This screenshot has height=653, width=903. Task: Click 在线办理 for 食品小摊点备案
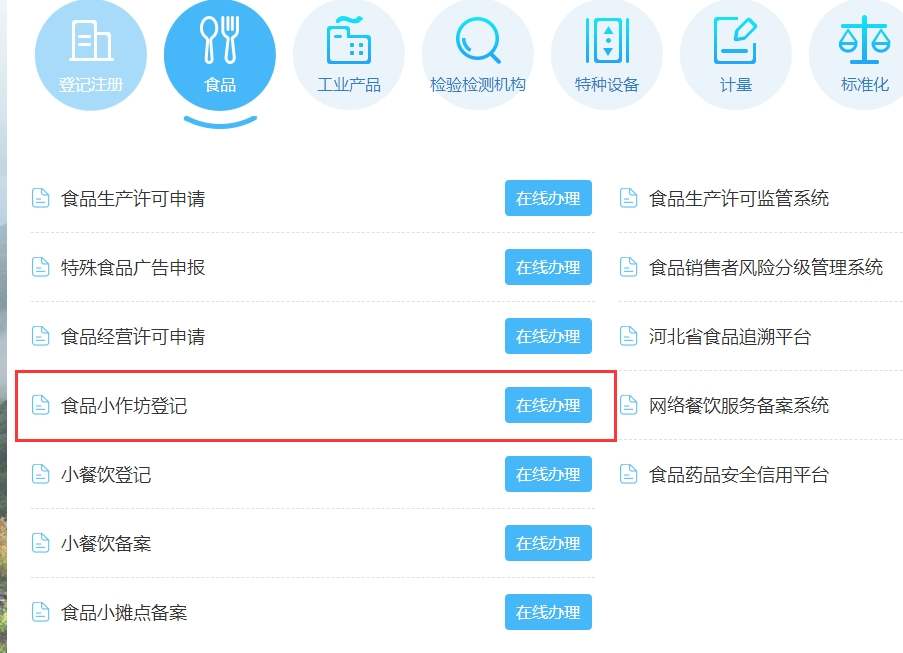coord(548,612)
